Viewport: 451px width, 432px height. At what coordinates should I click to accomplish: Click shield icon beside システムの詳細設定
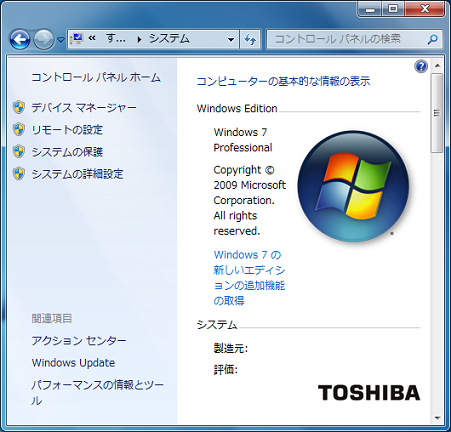tap(19, 174)
